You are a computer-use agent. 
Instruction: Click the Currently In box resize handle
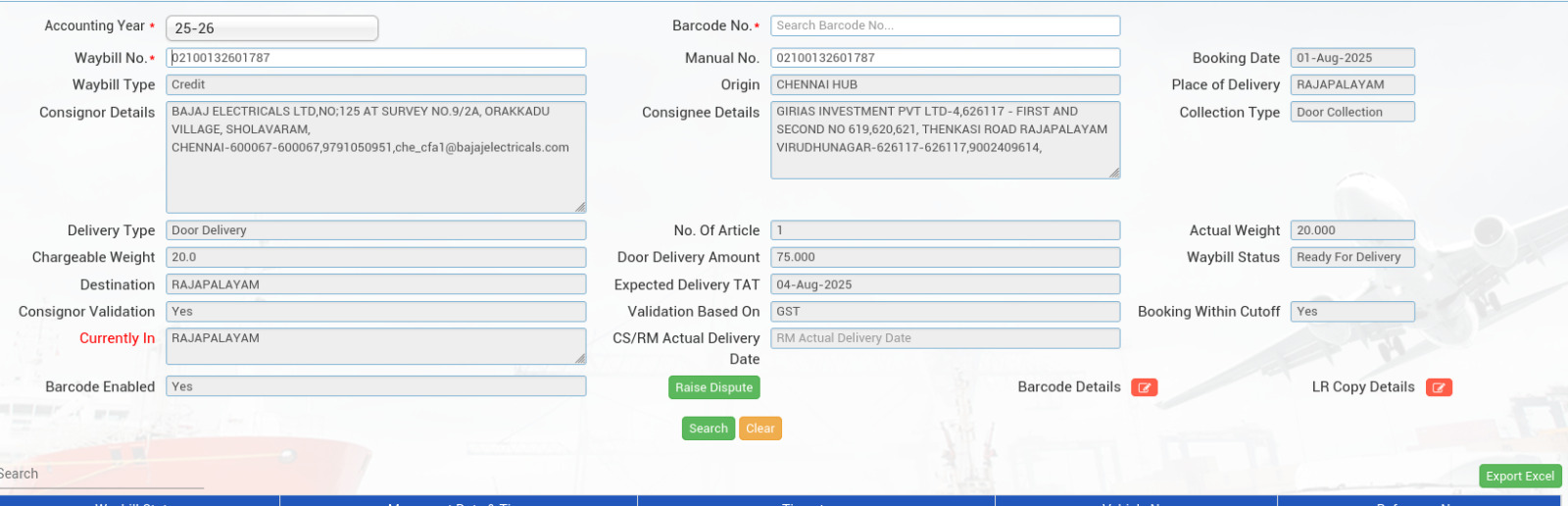(x=580, y=359)
